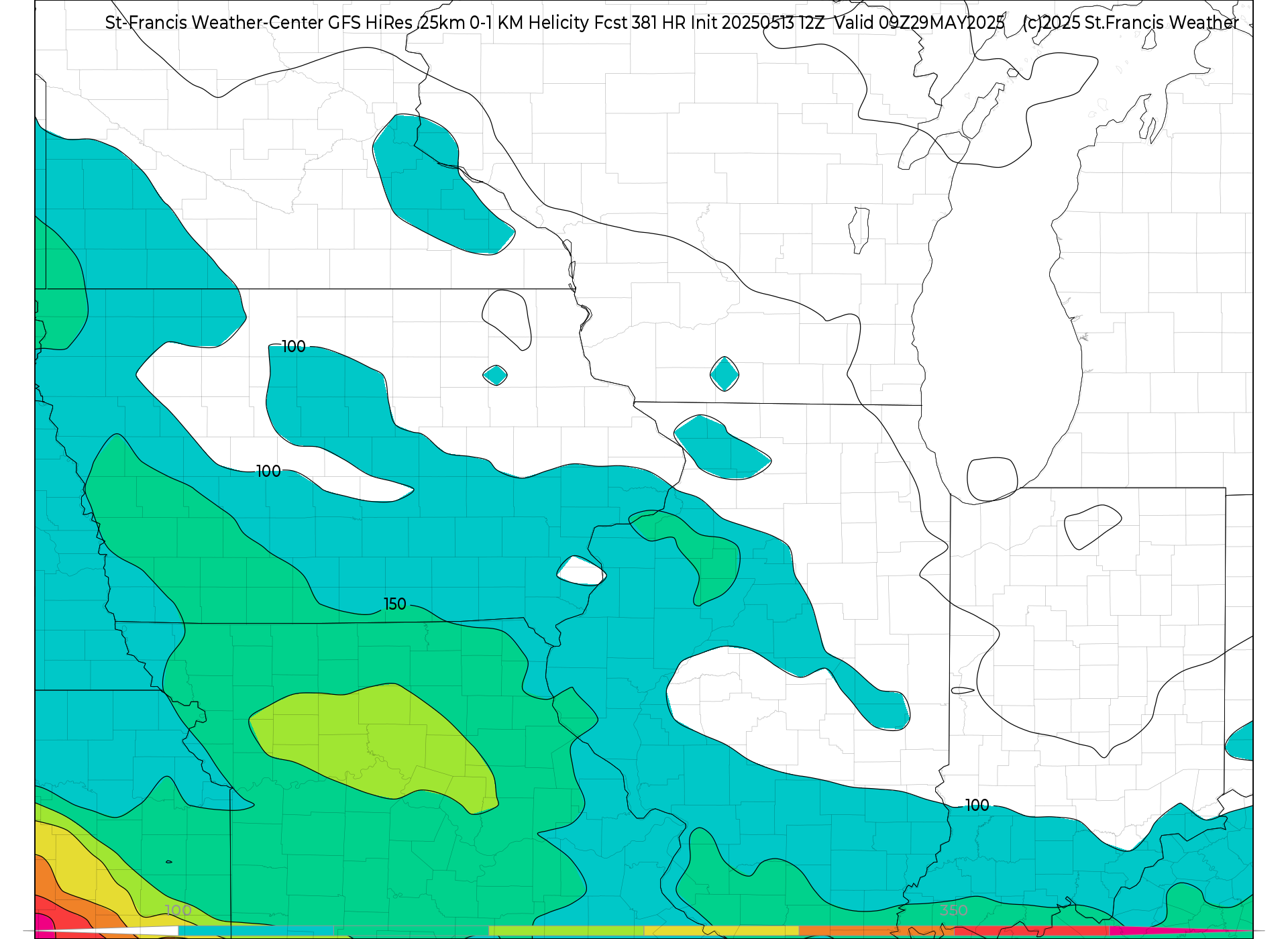Click the 150 contour label on the map

(x=394, y=604)
